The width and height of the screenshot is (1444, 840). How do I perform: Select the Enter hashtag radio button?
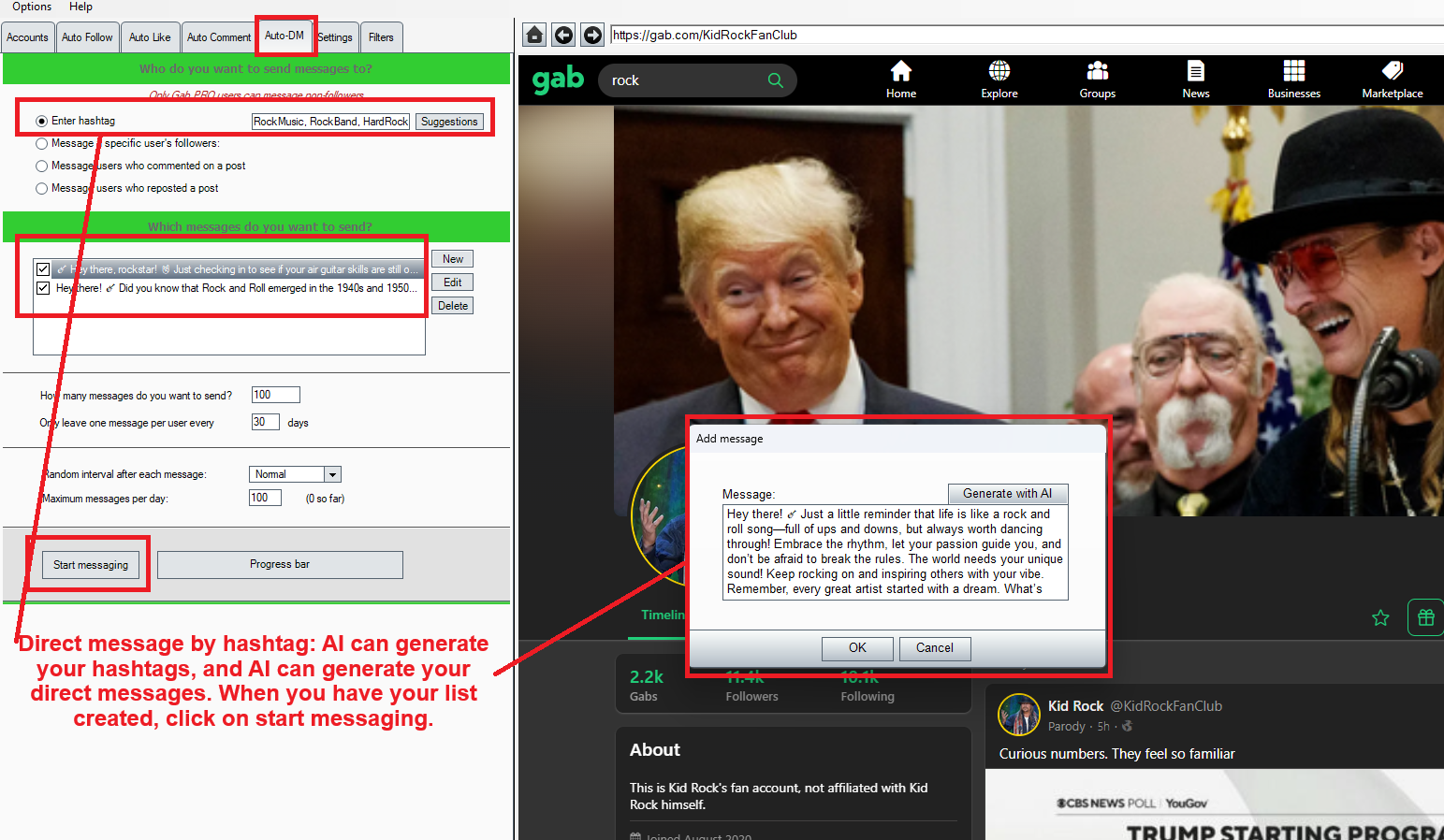pyautogui.click(x=41, y=121)
